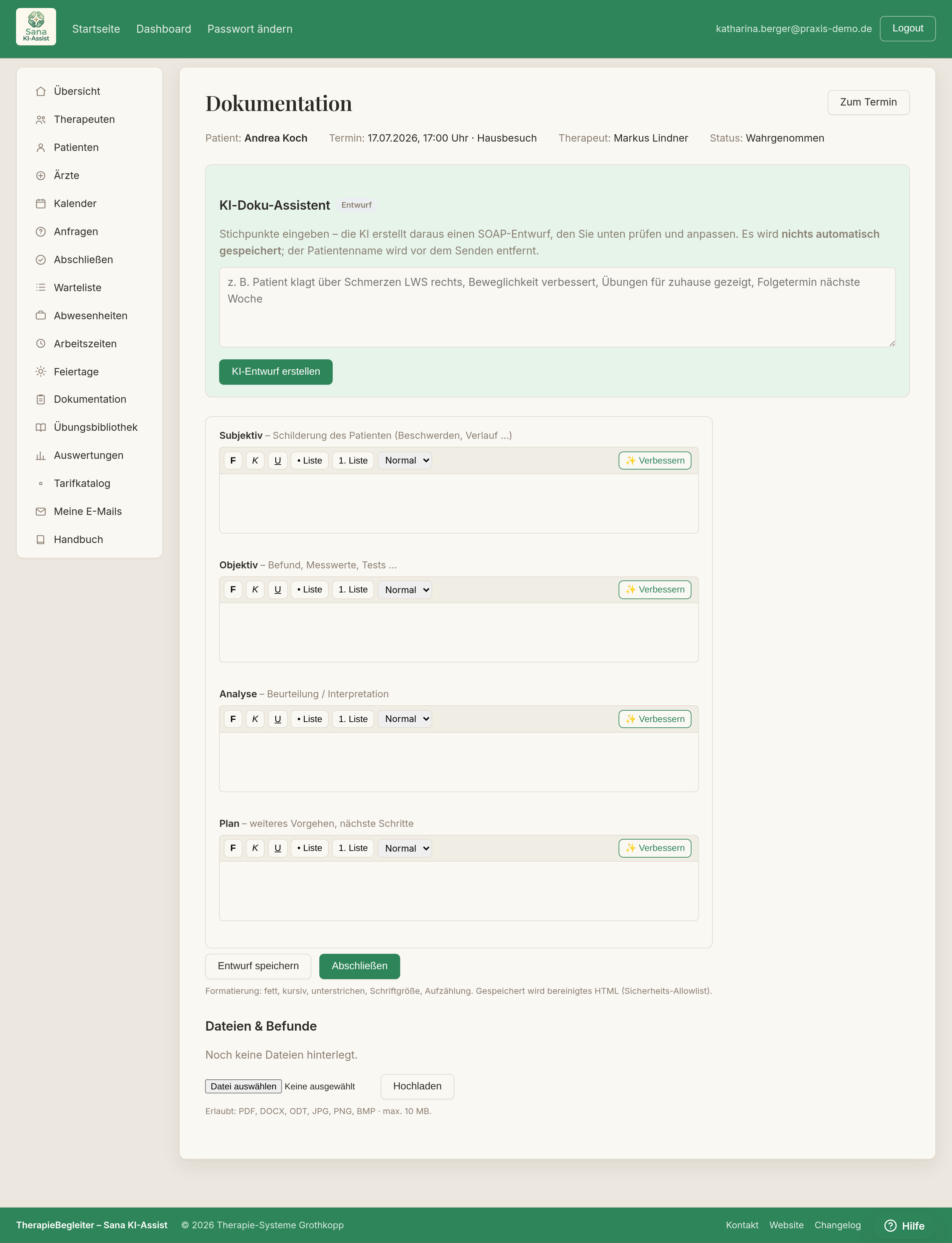
Task: Click the Ärzte plus-circle icon
Action: (41, 176)
